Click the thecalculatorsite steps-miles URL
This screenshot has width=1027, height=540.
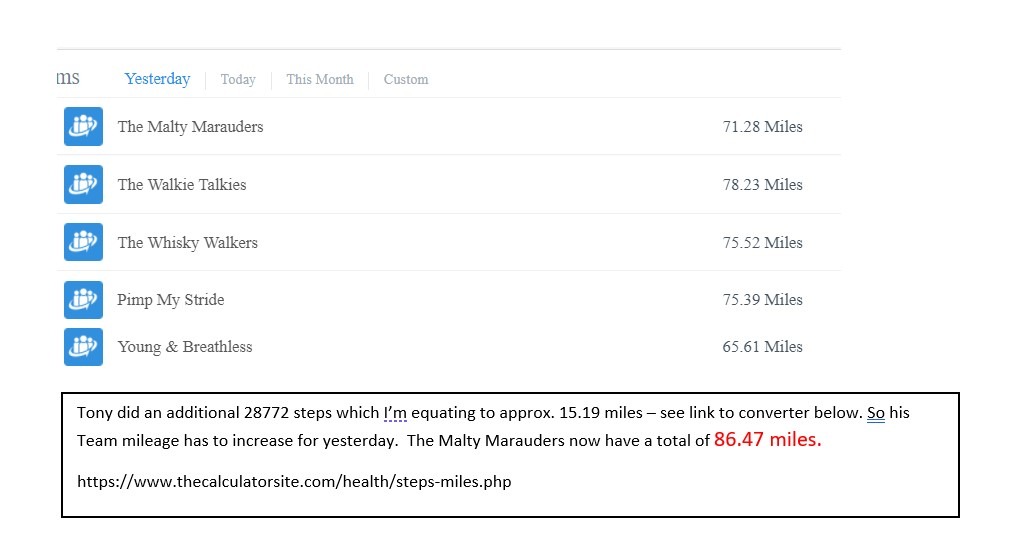(294, 482)
